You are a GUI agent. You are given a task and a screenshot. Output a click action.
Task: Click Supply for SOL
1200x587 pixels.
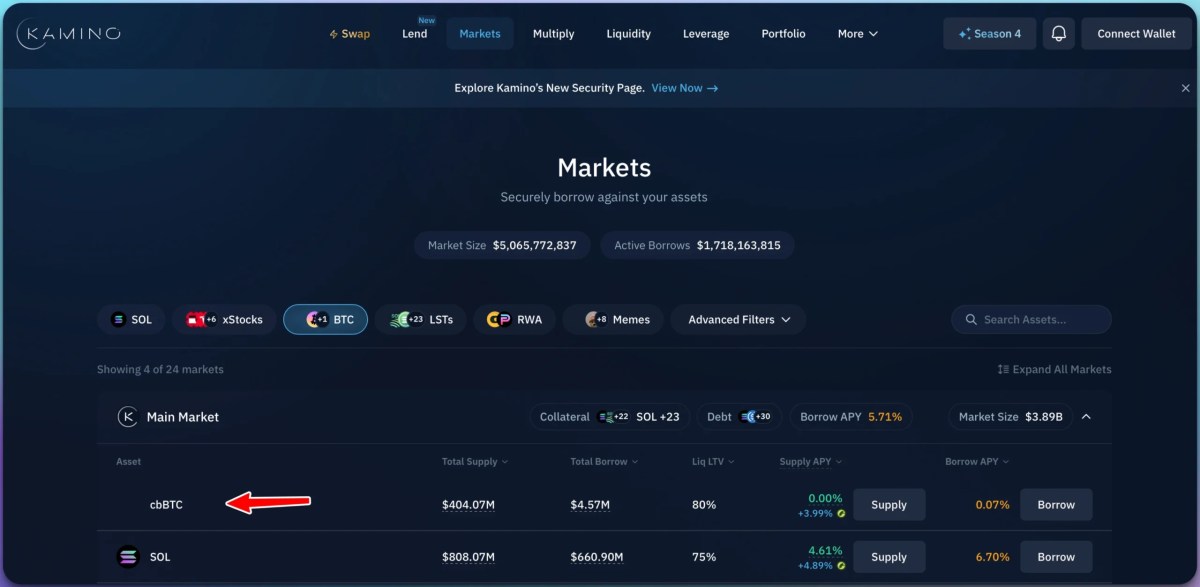[x=889, y=557]
